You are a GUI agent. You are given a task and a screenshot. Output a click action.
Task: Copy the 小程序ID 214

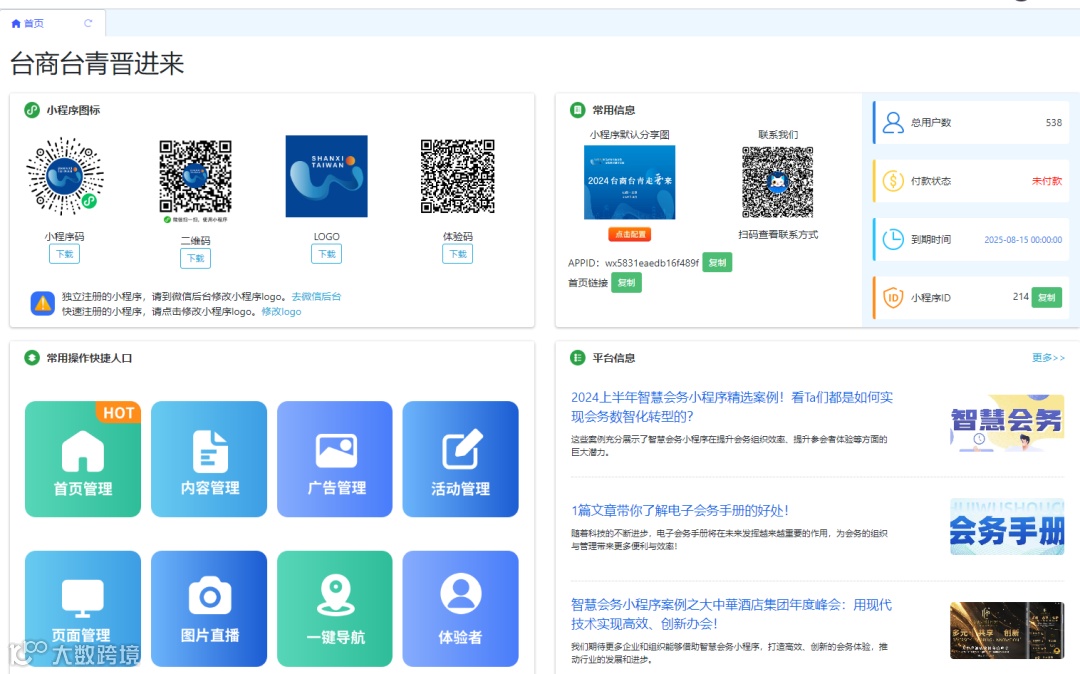tap(1046, 297)
